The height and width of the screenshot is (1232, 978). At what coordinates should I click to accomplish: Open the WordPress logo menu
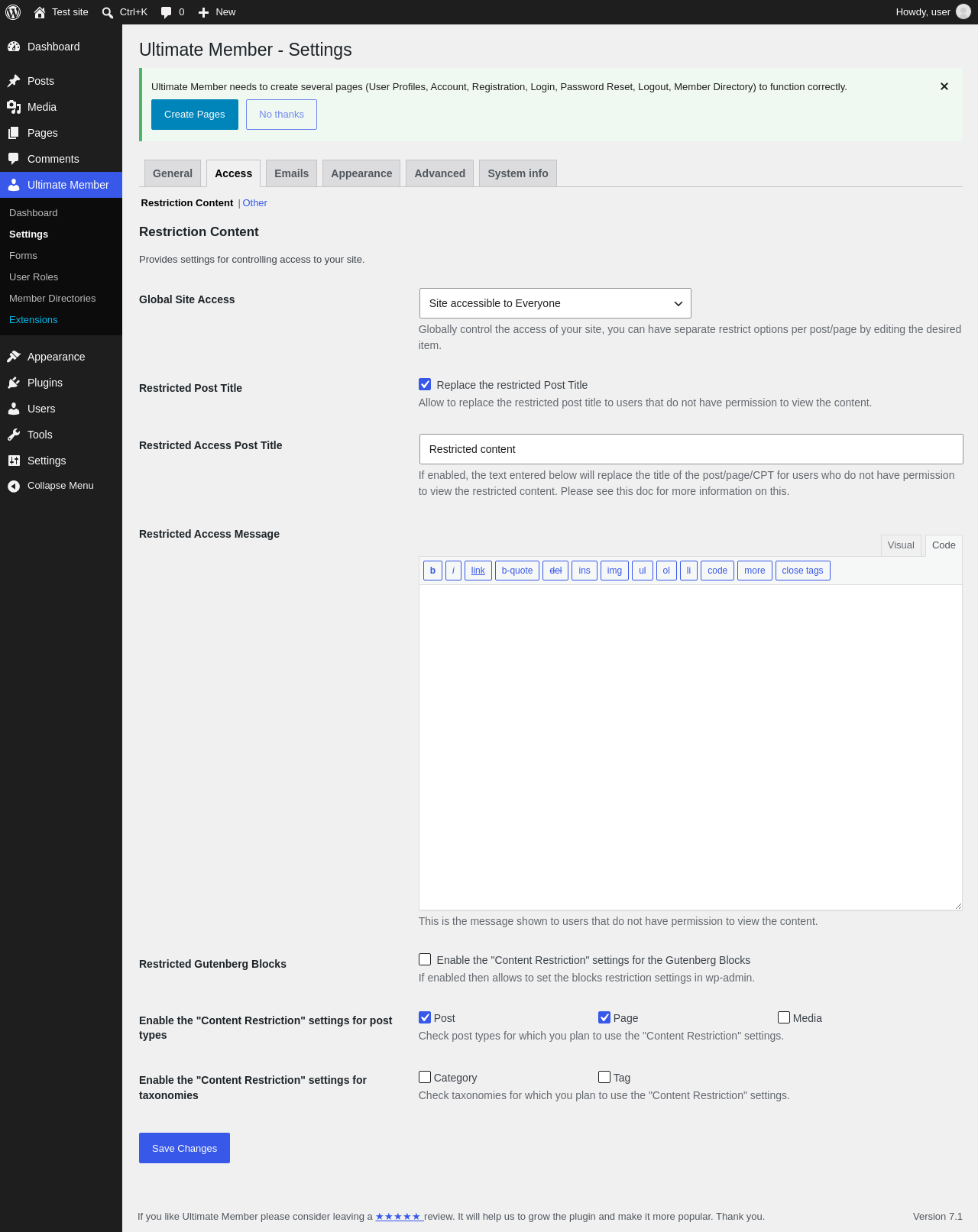coord(13,12)
